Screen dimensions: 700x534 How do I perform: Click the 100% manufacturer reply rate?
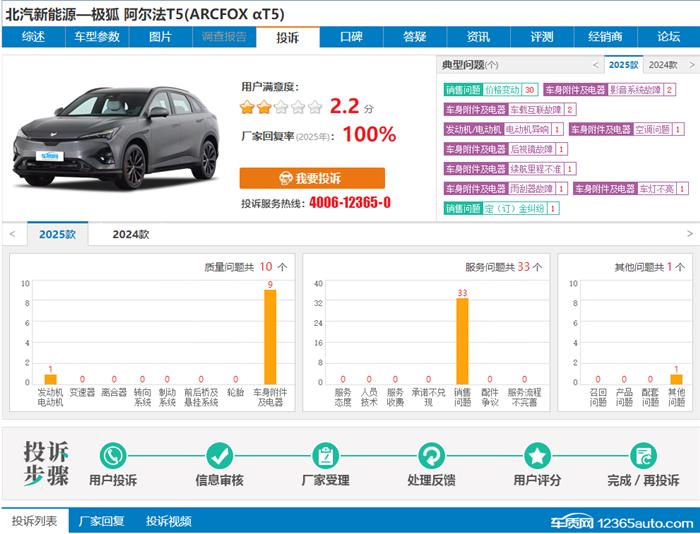(370, 134)
